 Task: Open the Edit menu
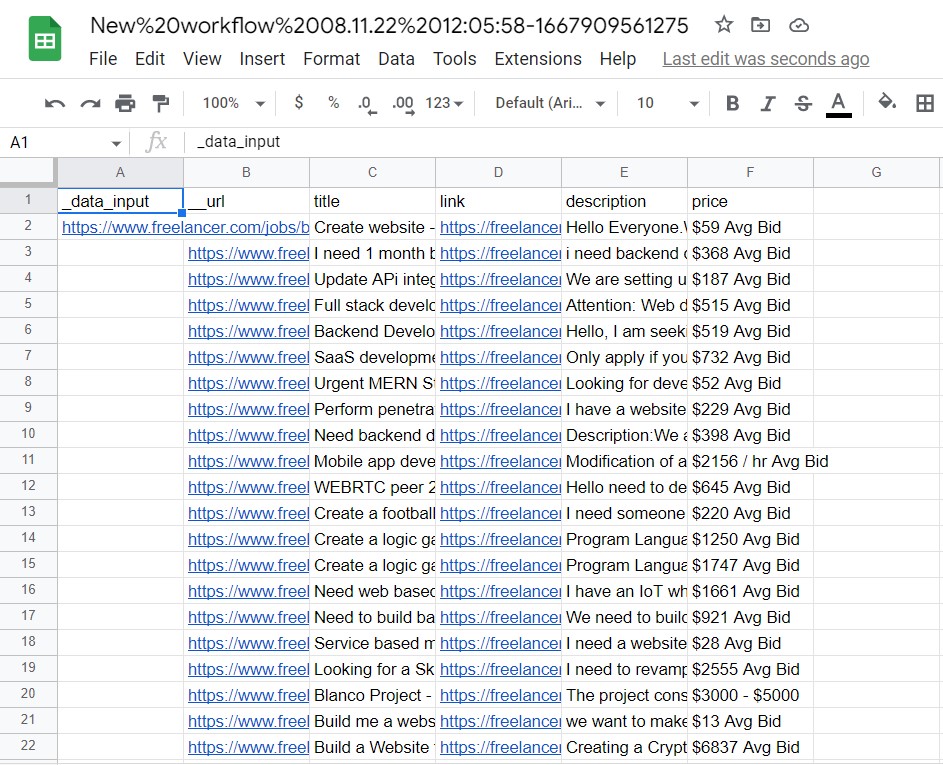[x=150, y=59]
